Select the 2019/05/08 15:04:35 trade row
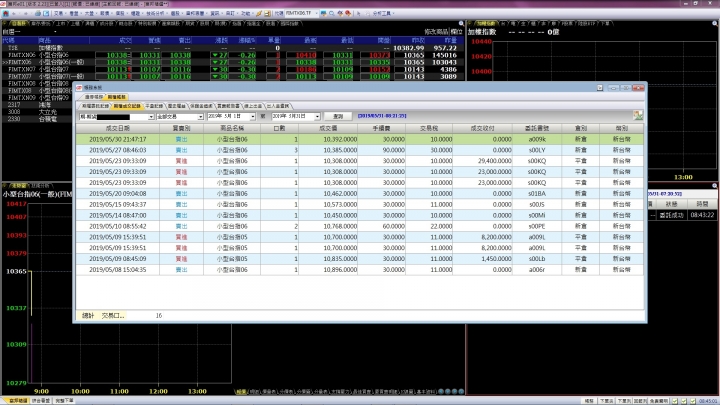Viewport: 720px width, 405px height. click(360, 270)
